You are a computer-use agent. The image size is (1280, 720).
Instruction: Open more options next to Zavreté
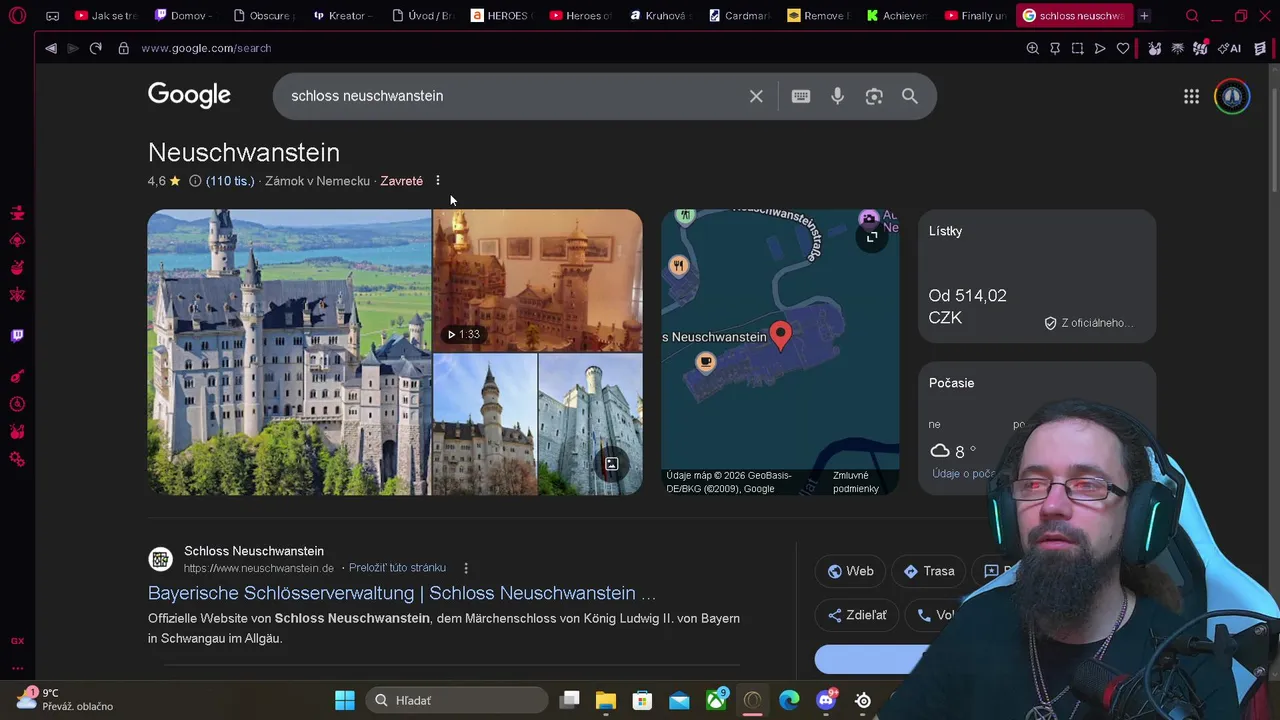tap(437, 181)
